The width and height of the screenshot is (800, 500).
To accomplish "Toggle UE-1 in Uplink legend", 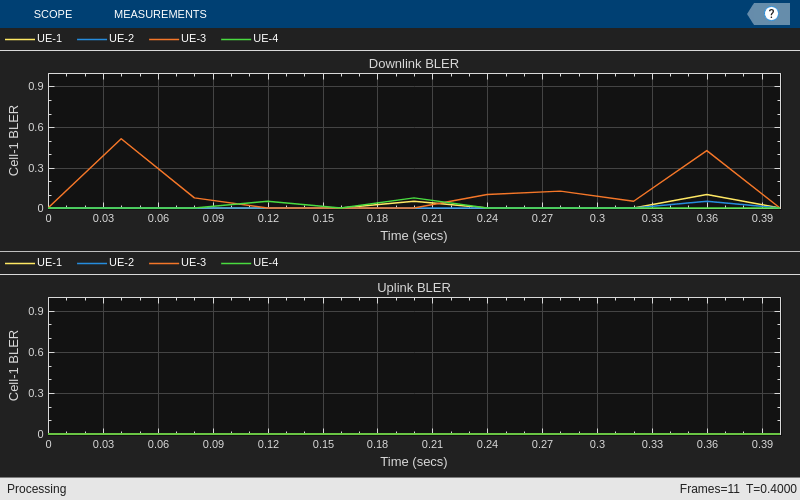I will [x=34, y=262].
